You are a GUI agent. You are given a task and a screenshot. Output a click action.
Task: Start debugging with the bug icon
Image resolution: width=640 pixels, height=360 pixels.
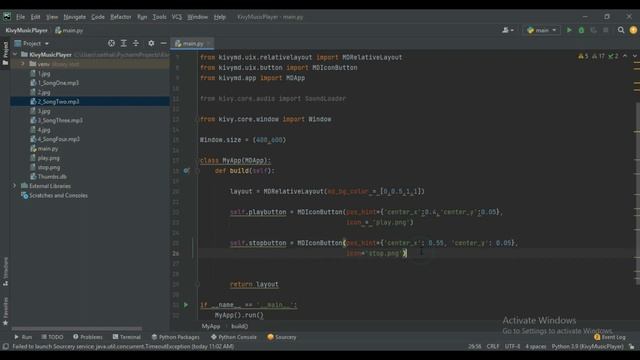pyautogui.click(x=581, y=30)
